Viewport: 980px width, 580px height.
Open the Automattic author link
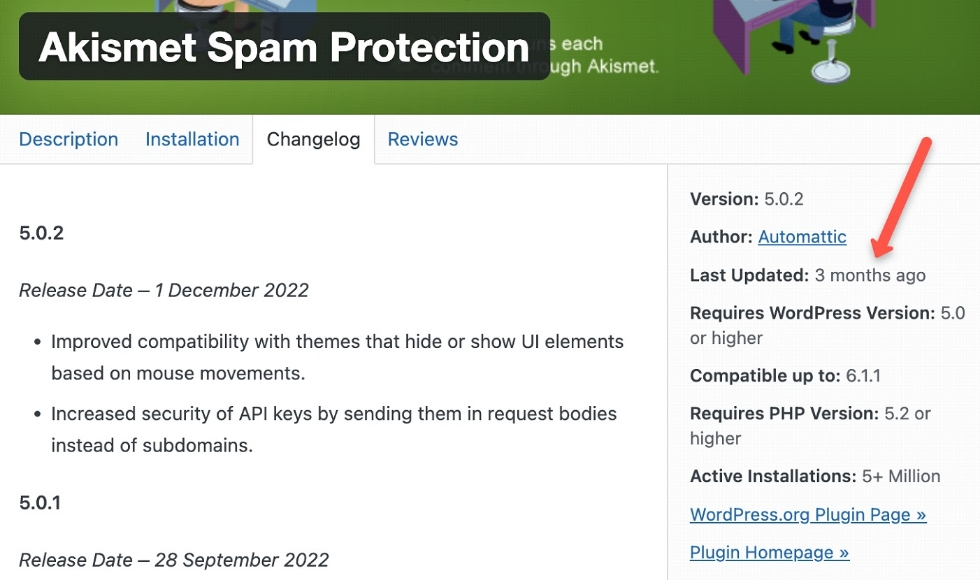[x=802, y=237]
